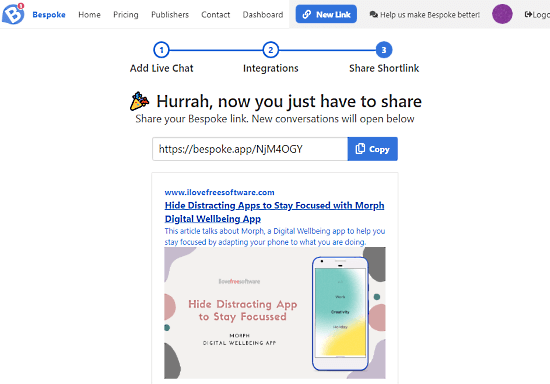
Task: Go to step 1 circle
Action: [161, 50]
